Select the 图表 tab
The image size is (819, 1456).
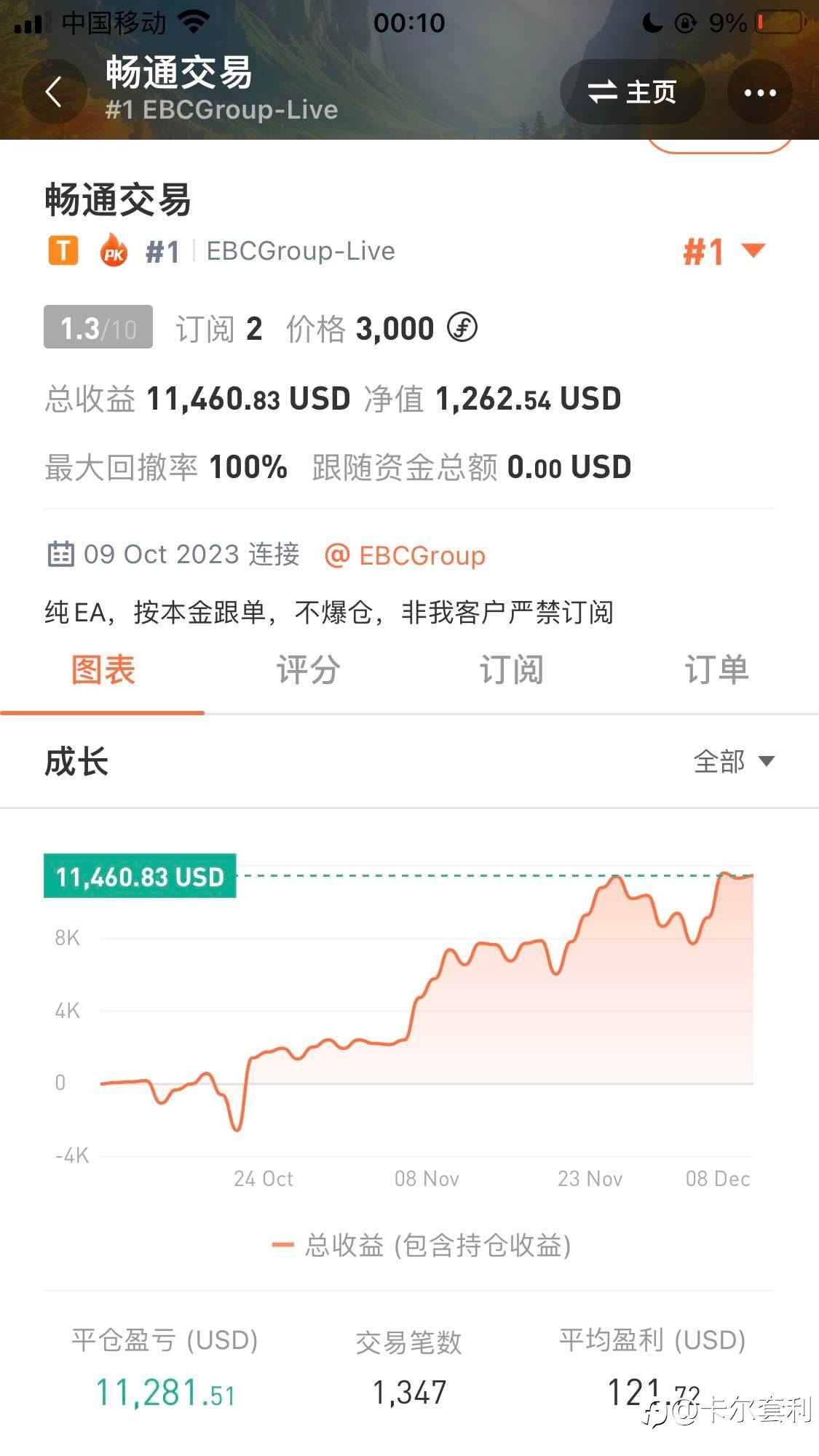point(103,669)
